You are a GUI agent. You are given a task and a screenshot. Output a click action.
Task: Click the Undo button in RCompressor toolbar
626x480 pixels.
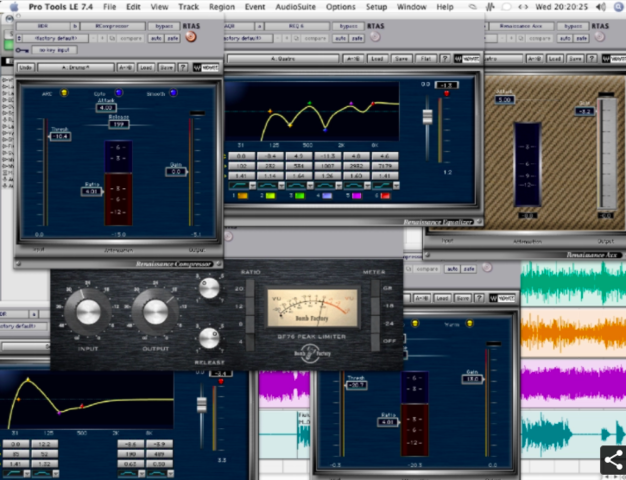pos(25,67)
